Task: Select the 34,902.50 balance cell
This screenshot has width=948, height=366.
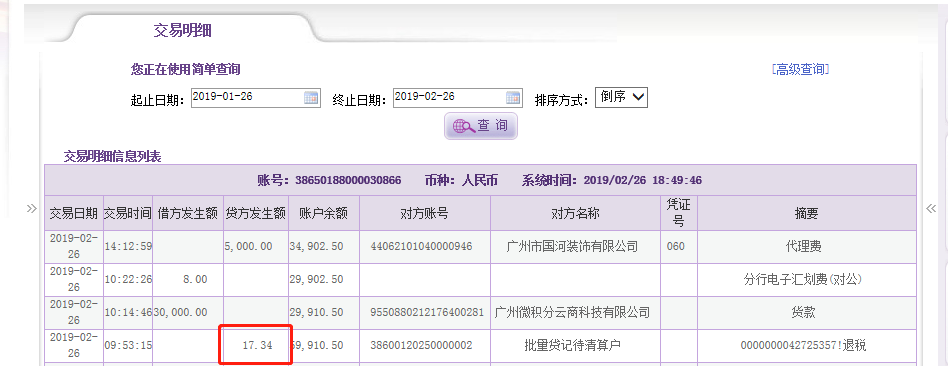Action: coord(324,247)
